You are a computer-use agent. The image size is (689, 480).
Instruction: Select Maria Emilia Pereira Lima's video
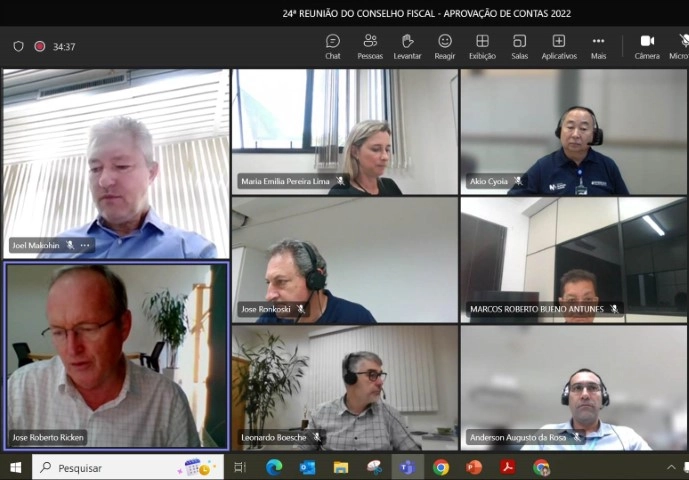pos(345,132)
